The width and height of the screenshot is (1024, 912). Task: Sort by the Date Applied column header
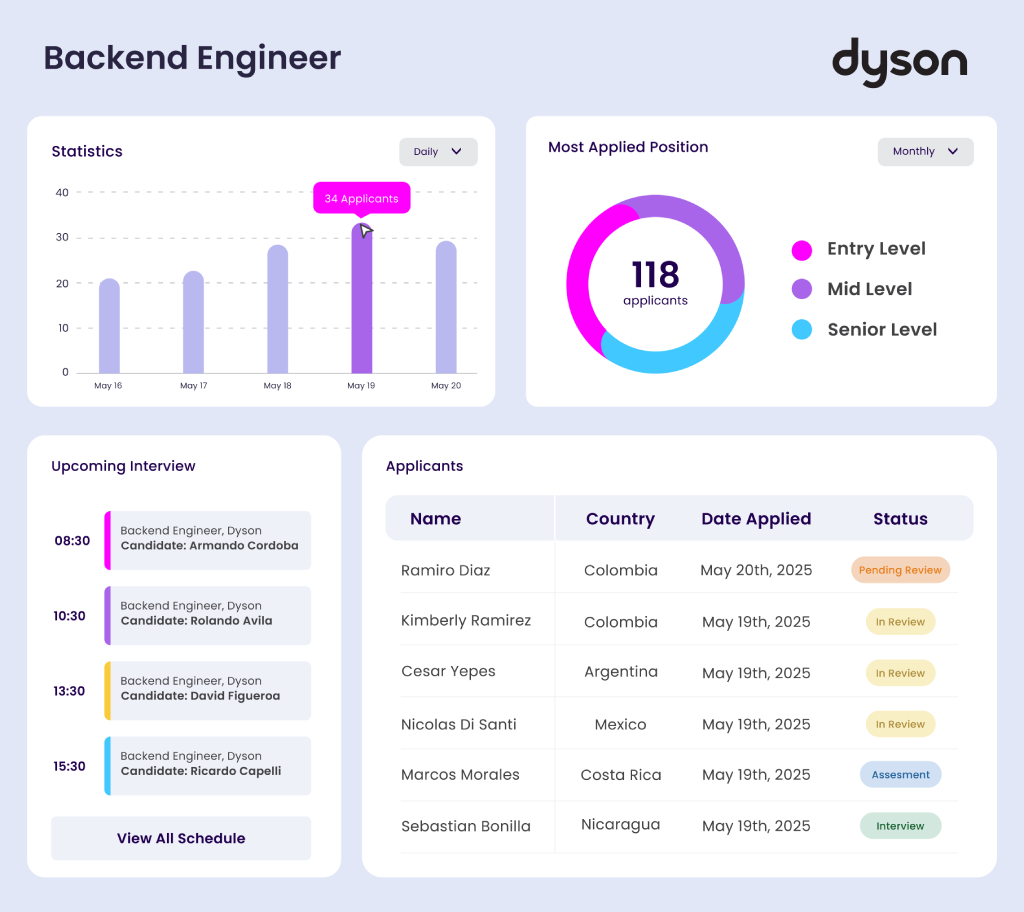click(756, 519)
